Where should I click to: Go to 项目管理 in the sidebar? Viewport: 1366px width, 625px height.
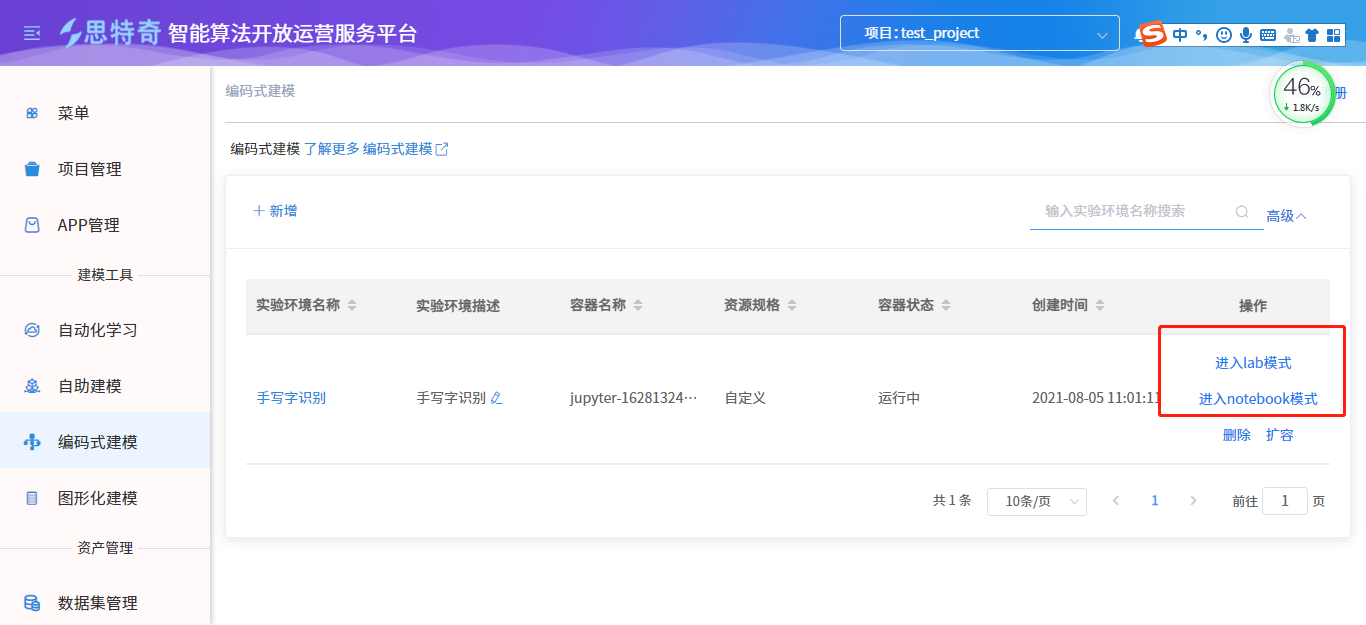pyautogui.click(x=105, y=169)
